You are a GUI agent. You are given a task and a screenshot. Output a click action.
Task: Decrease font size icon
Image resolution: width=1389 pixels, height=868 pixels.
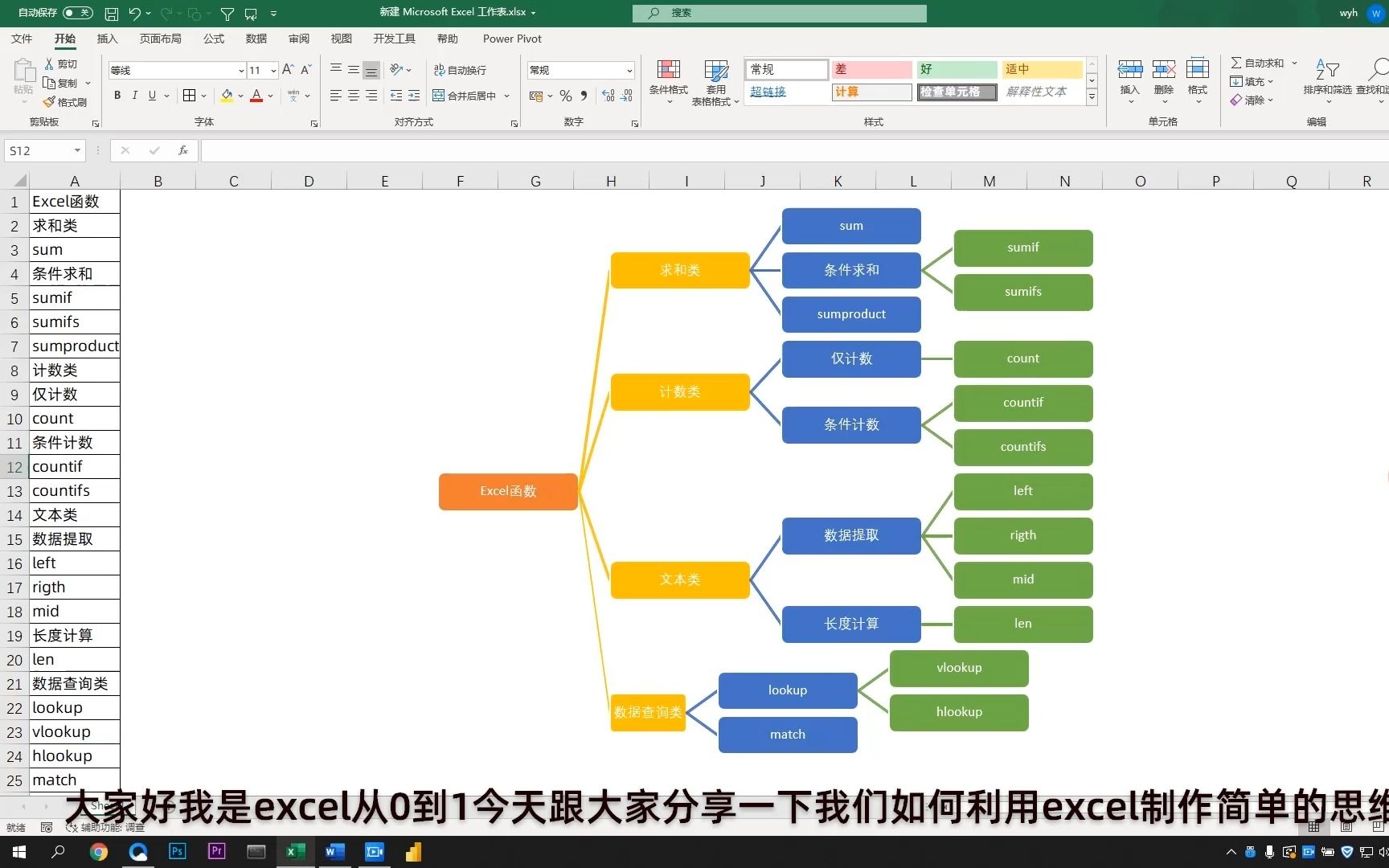click(306, 70)
